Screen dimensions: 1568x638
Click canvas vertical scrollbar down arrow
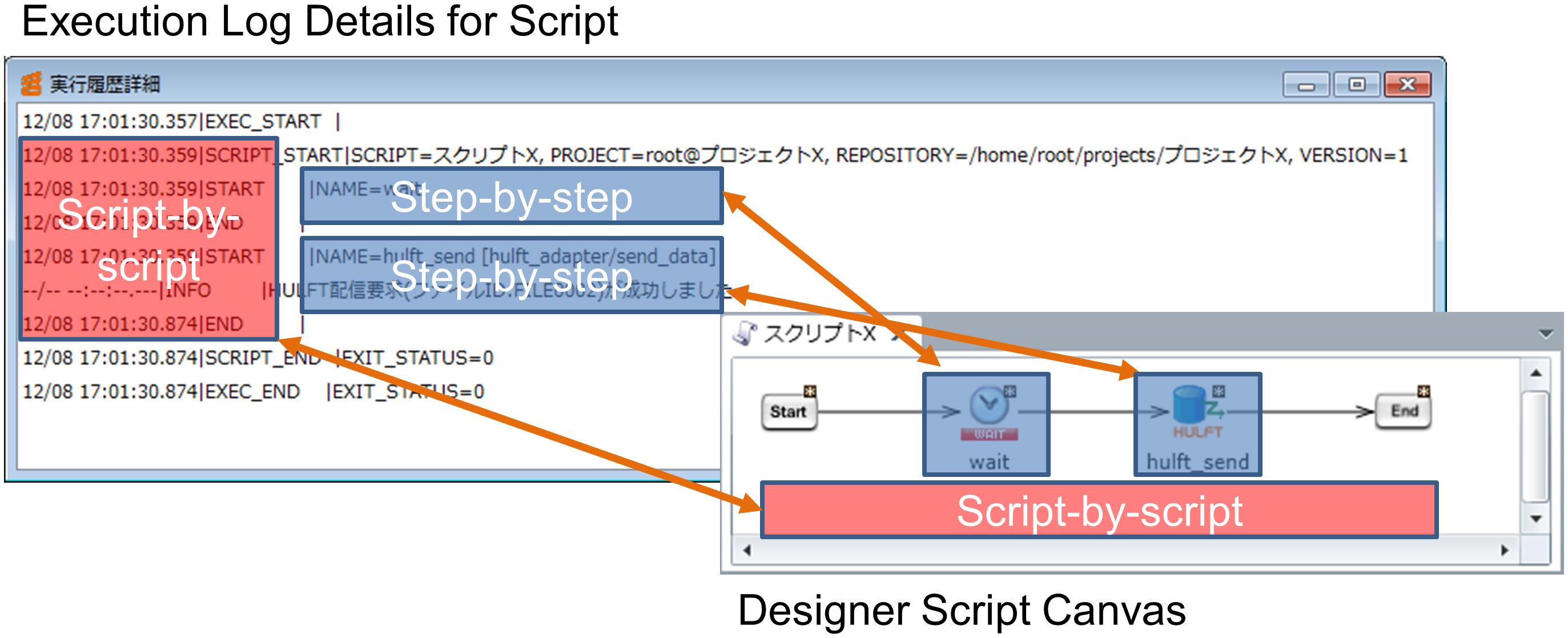pyautogui.click(x=1536, y=519)
